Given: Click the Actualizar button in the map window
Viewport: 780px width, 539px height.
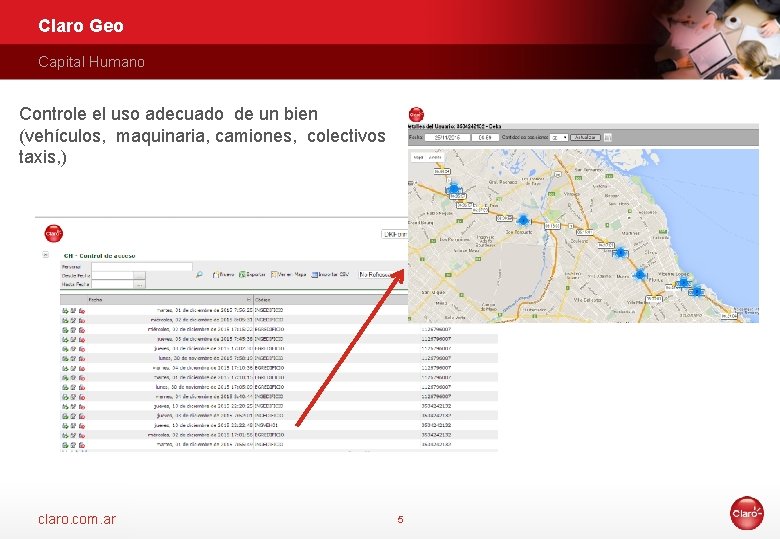Looking at the screenshot, I should (585, 137).
